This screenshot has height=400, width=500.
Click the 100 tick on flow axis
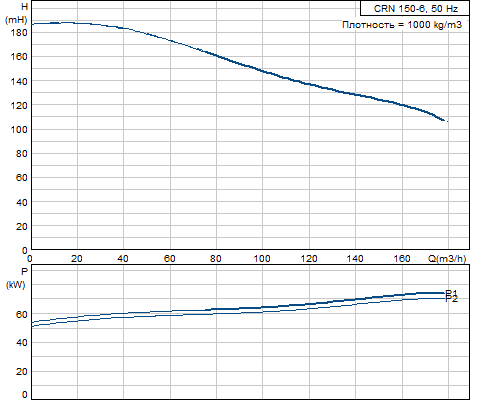[262, 259]
